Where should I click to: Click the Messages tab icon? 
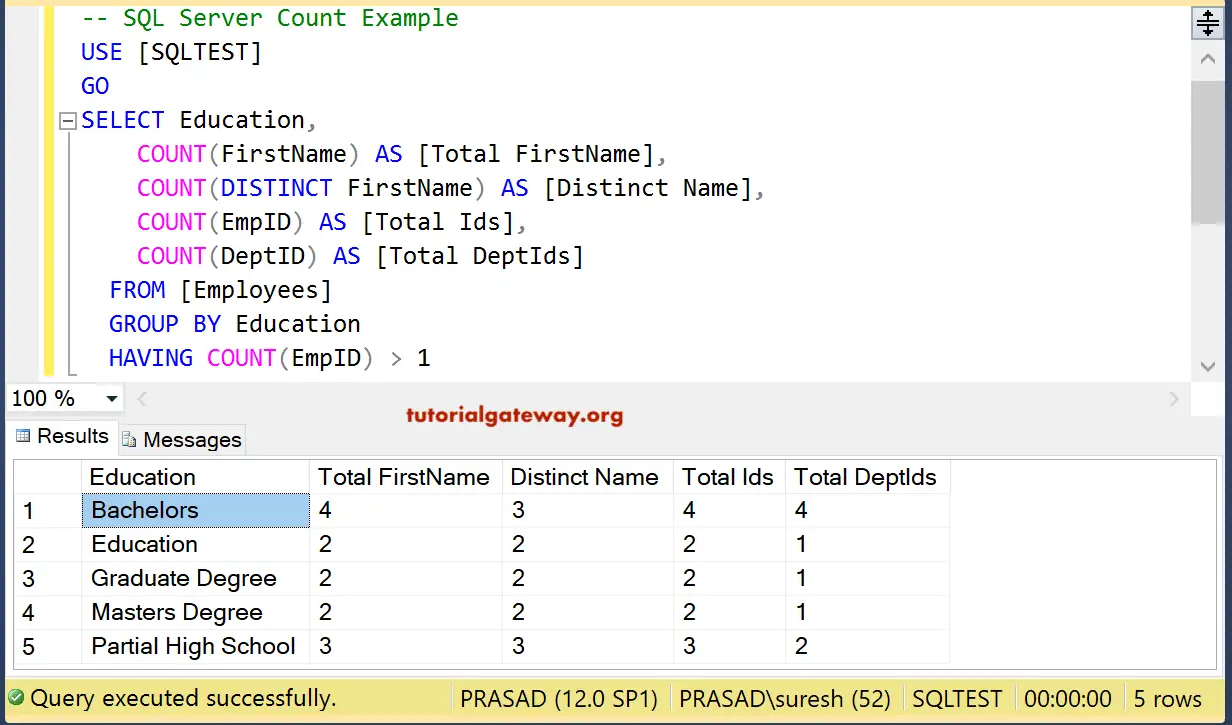click(130, 439)
